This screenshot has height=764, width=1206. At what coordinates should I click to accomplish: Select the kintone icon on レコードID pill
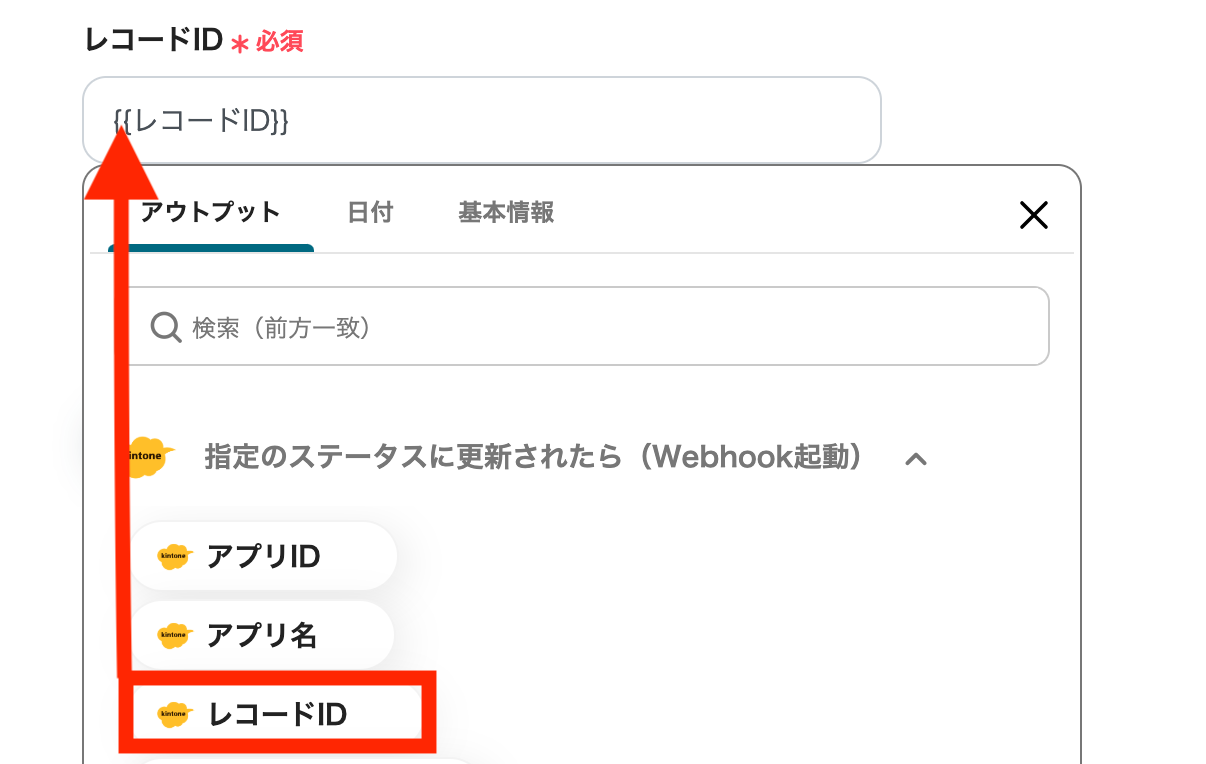175,713
